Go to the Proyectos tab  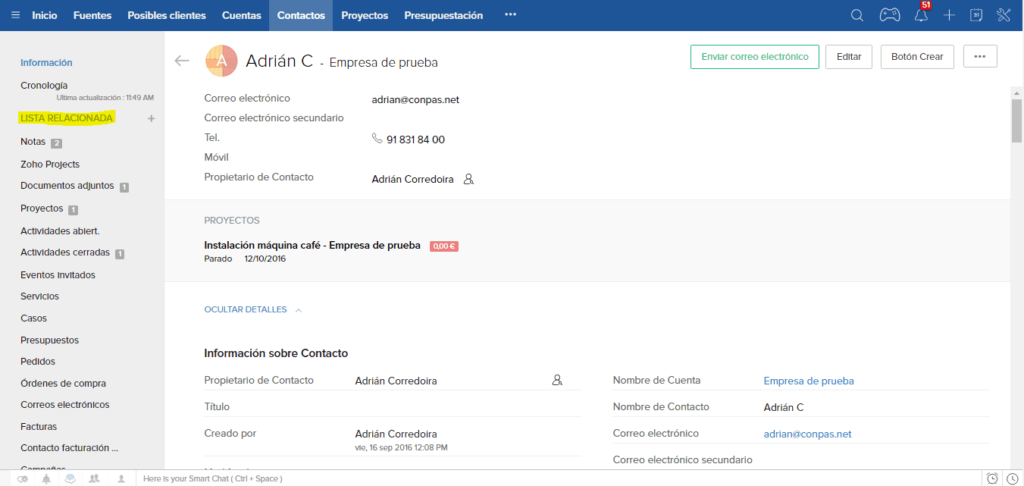pos(364,15)
